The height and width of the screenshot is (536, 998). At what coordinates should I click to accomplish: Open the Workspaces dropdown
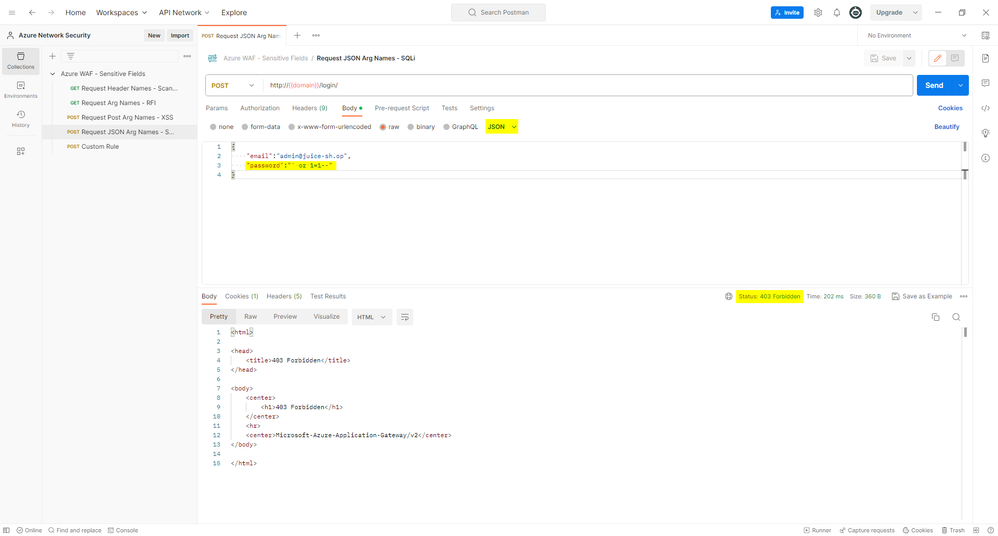coord(122,13)
